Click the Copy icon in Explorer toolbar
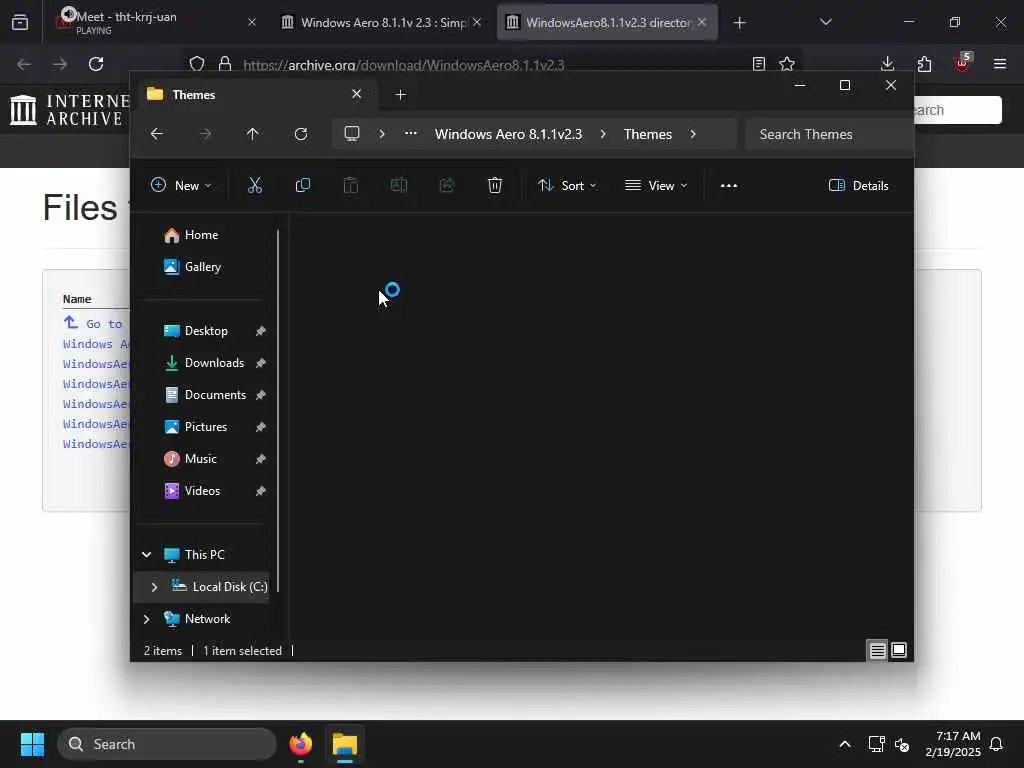The image size is (1024, 768). pyautogui.click(x=302, y=185)
